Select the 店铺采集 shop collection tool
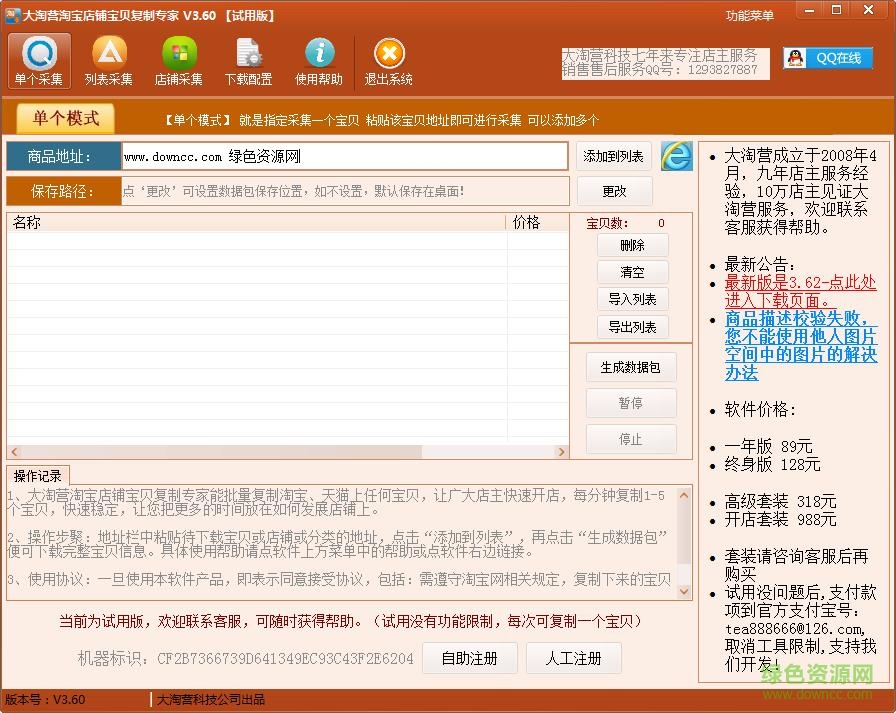 pyautogui.click(x=179, y=60)
